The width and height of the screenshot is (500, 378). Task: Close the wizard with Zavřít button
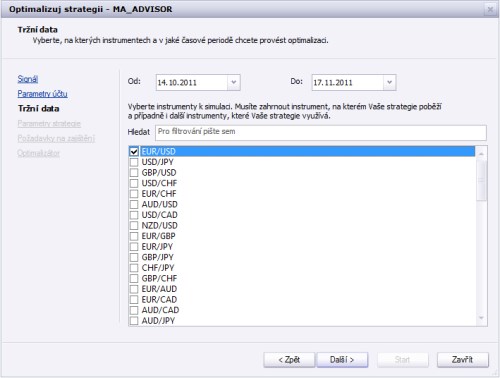click(x=463, y=360)
